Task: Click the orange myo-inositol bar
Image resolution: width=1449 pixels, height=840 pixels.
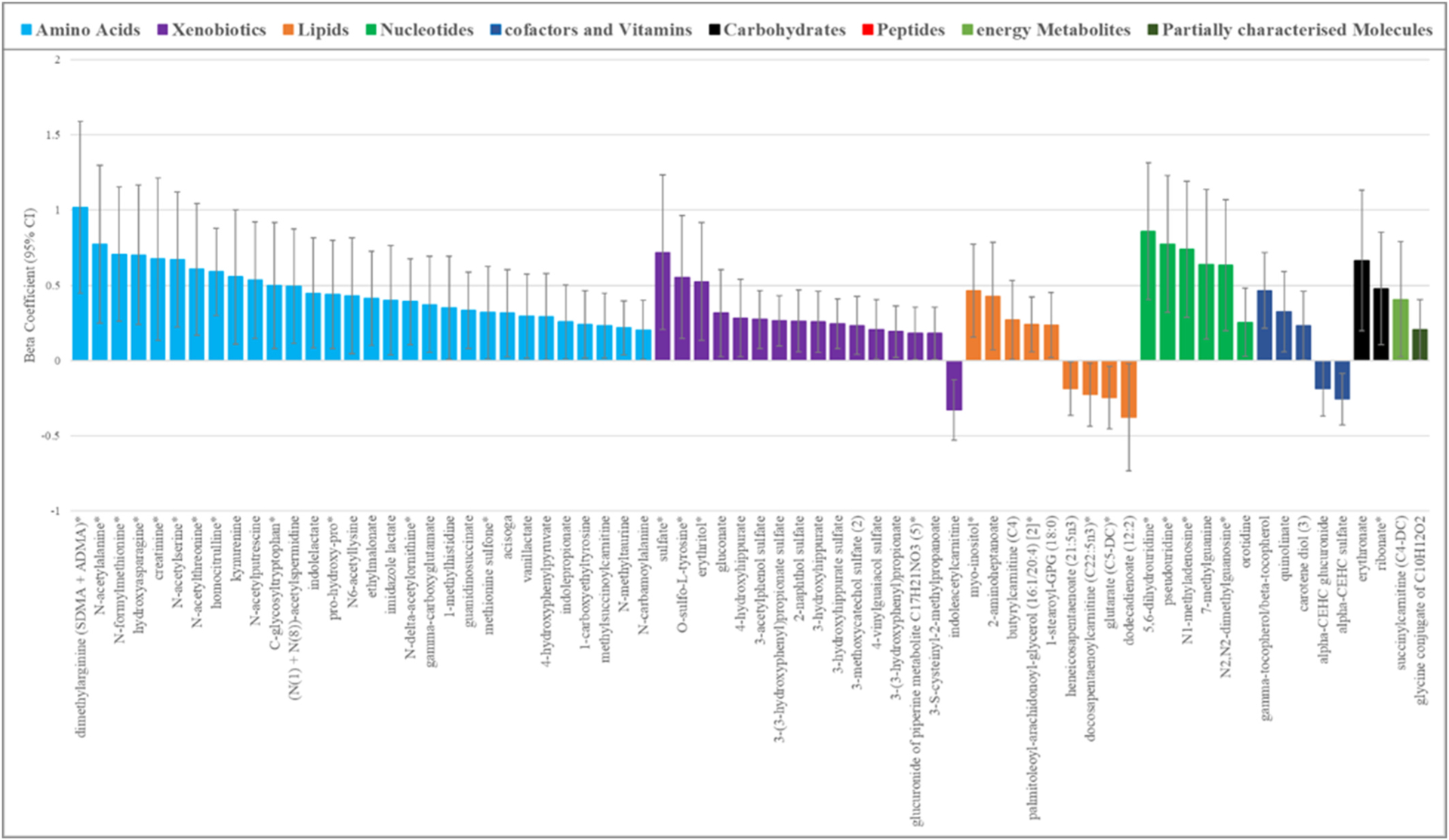Action: pos(974,325)
